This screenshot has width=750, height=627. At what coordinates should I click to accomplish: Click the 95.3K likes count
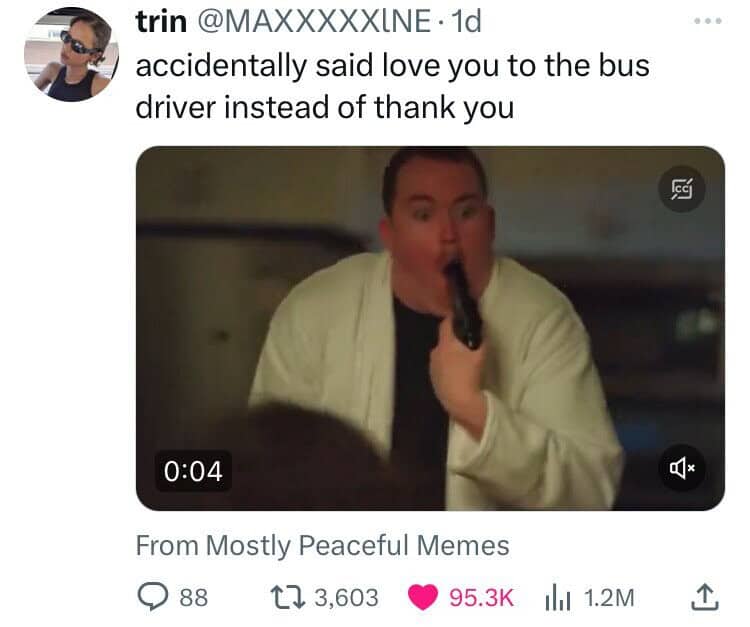(x=481, y=598)
